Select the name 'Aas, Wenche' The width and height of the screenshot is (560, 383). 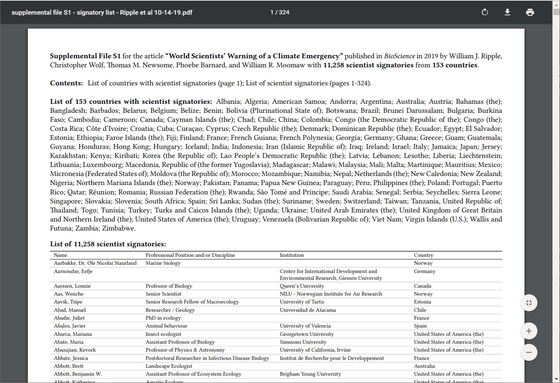click(x=69, y=294)
